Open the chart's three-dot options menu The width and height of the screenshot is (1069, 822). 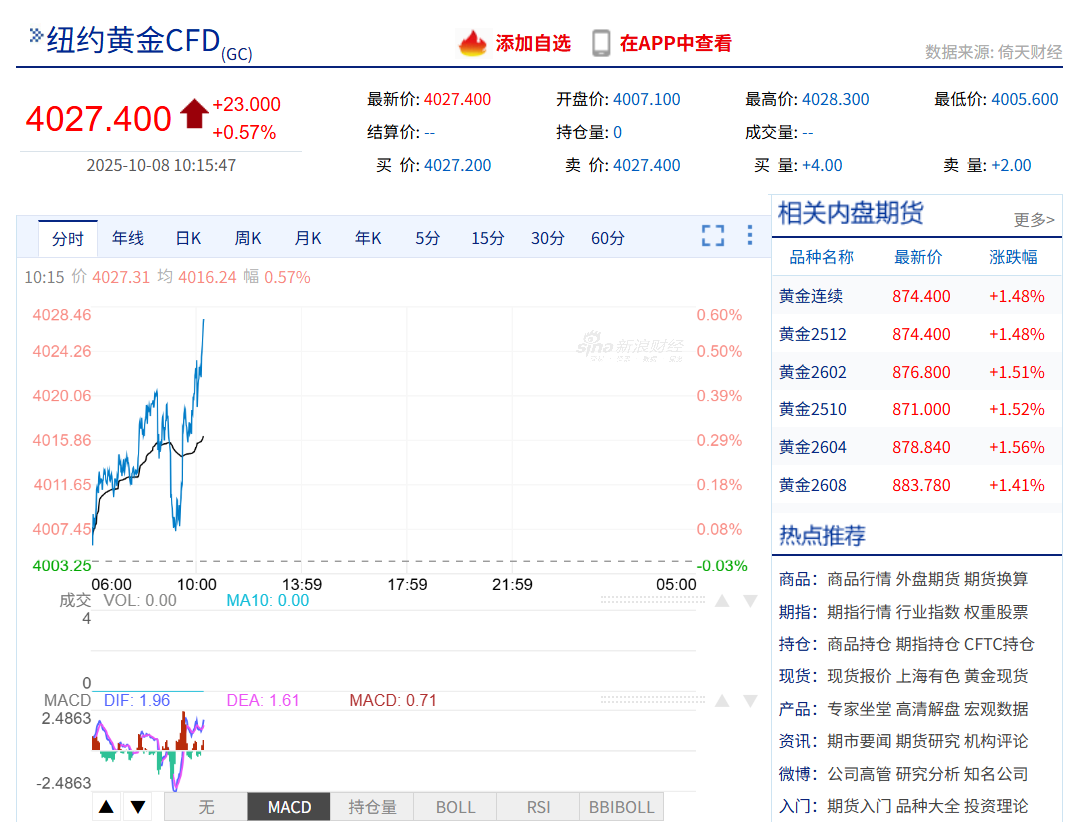click(750, 236)
